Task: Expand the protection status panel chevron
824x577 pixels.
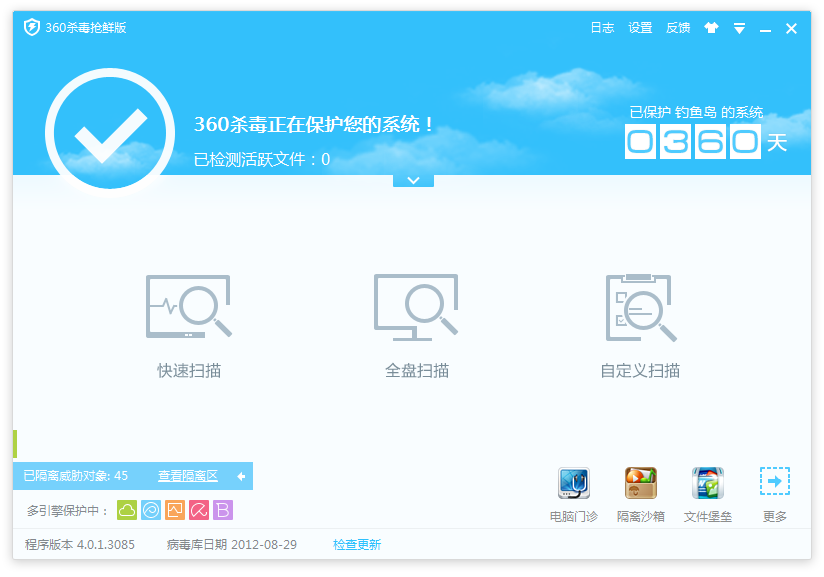Action: [x=413, y=180]
